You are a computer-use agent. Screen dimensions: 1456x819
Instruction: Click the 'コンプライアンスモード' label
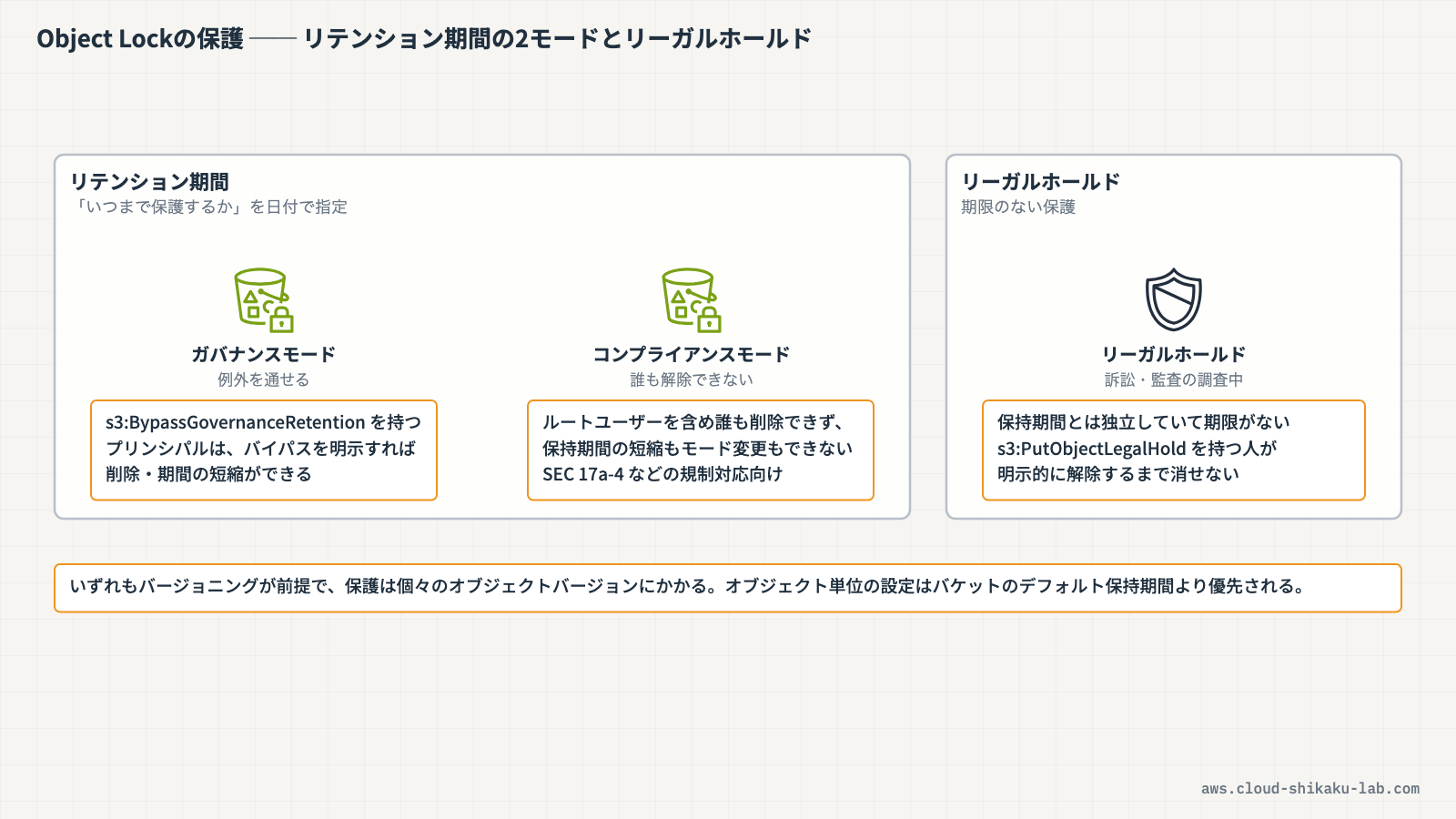(x=692, y=354)
